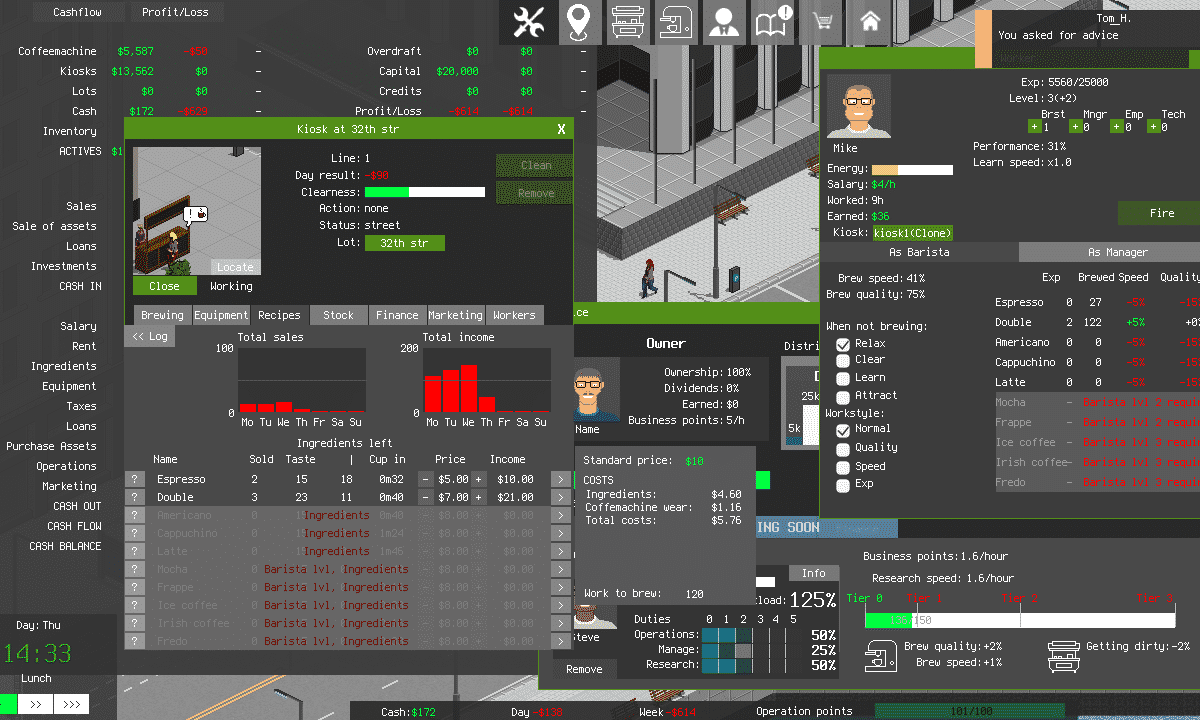1200x720 pixels.
Task: Go back to the Log view
Action: point(150,337)
